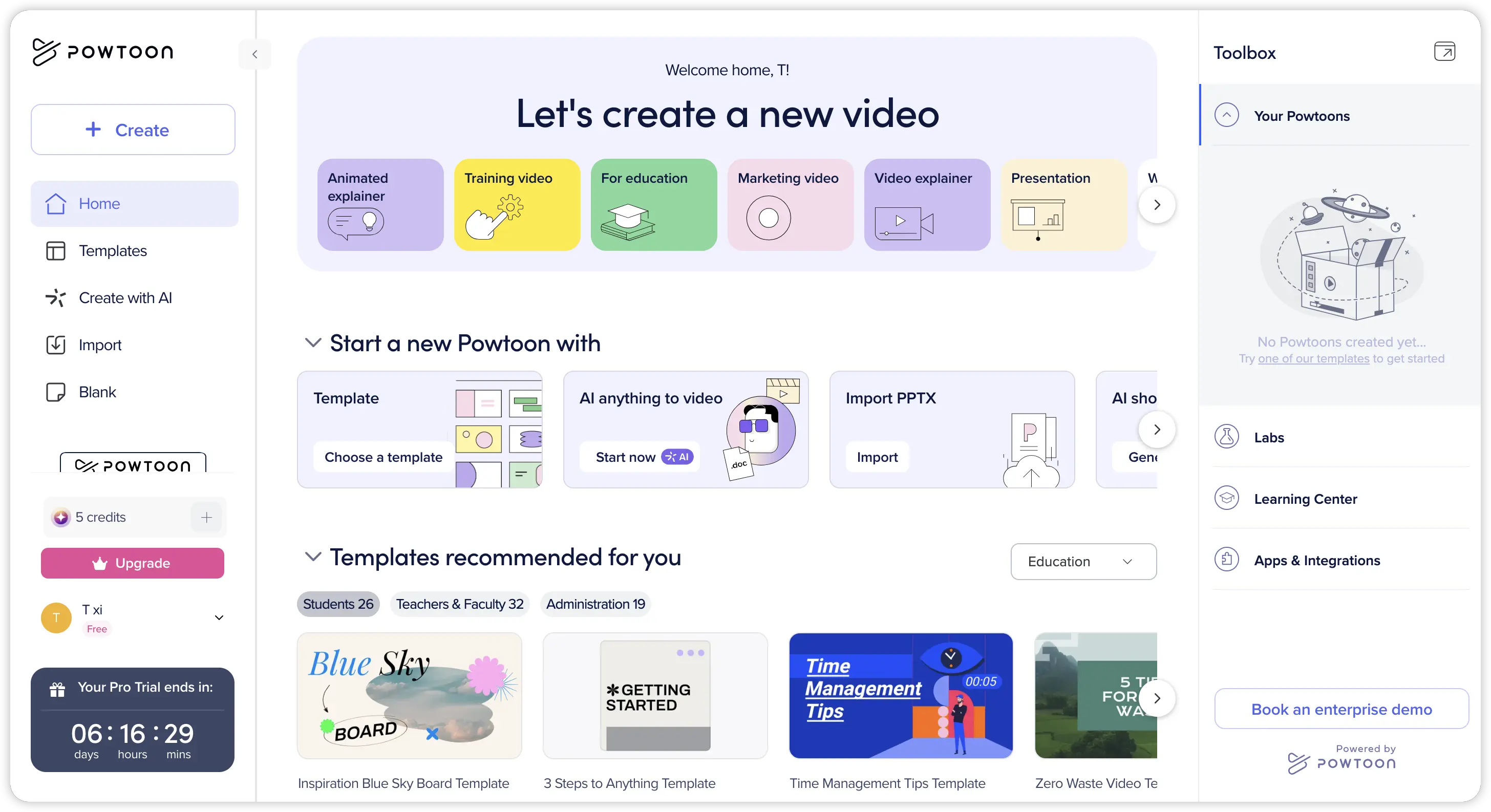This screenshot has width=1491, height=812.
Task: Click the Create with AI sparkle icon
Action: [x=56, y=298]
